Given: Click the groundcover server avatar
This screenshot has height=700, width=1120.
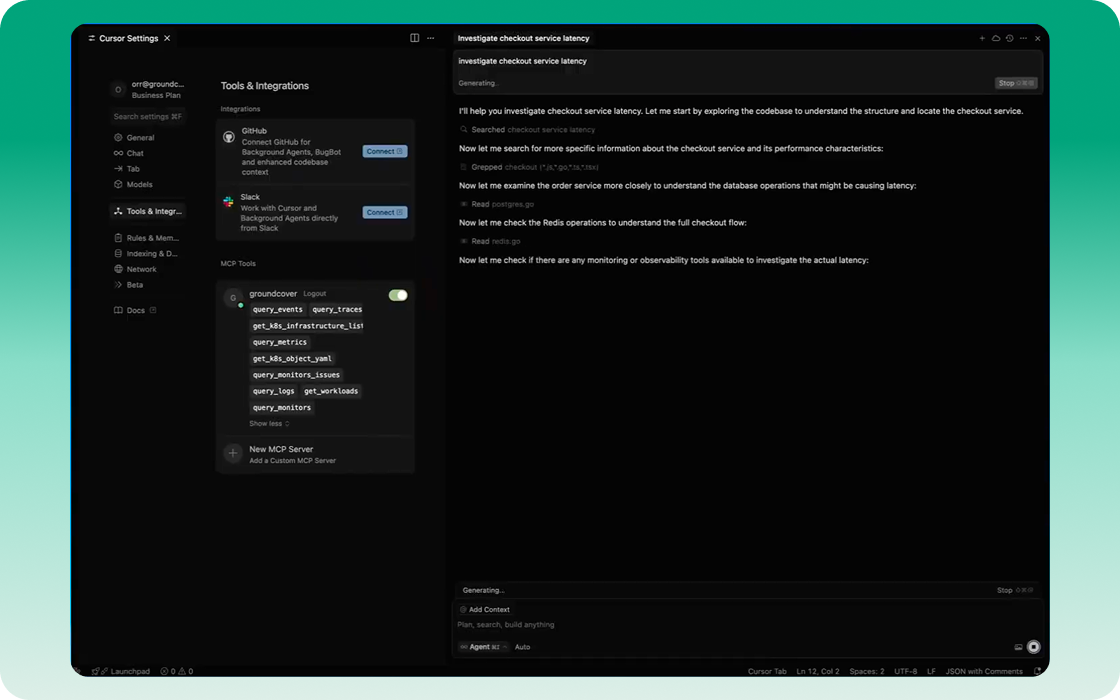Looking at the screenshot, I should pos(233,298).
